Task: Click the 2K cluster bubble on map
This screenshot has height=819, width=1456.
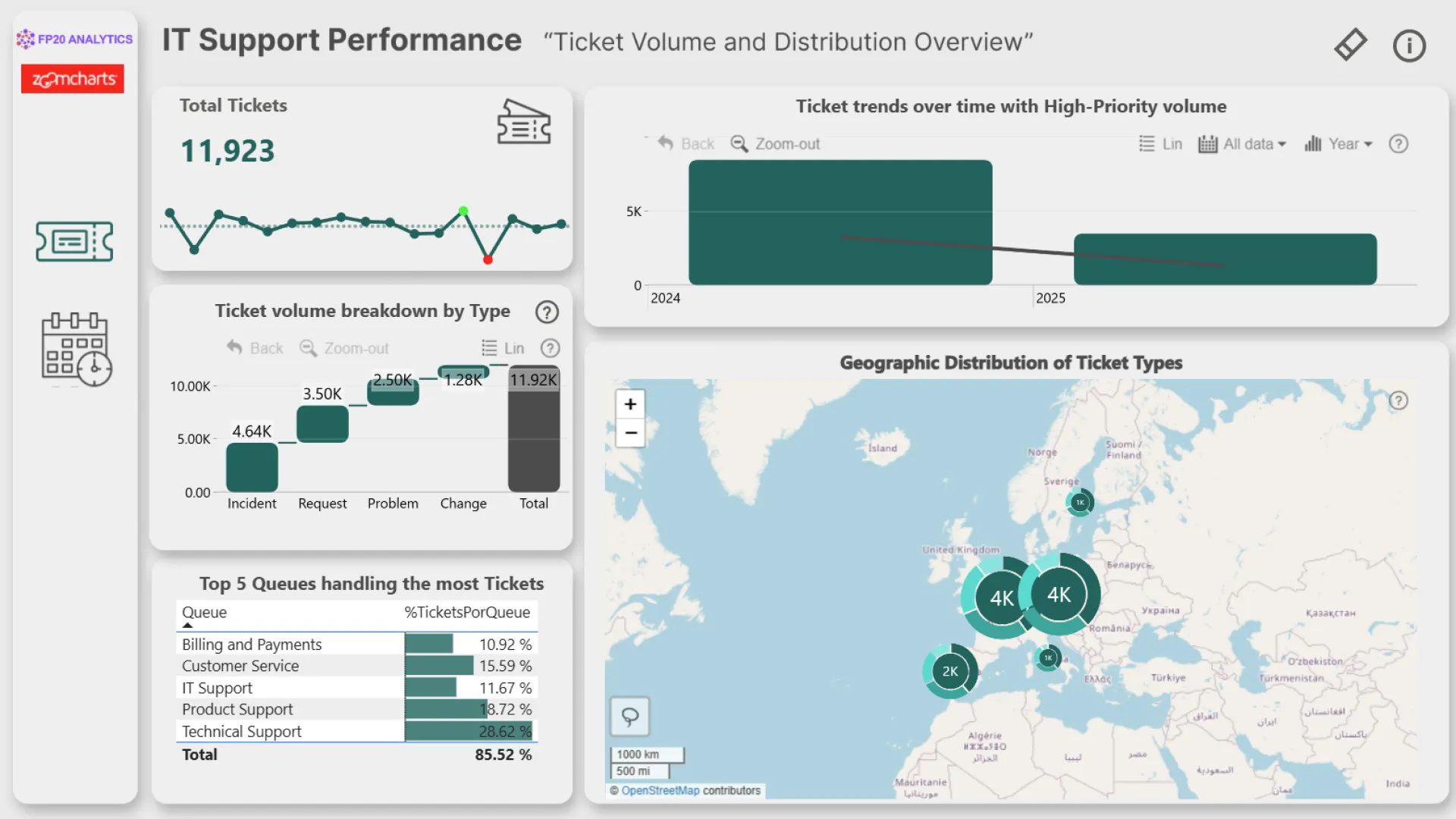Action: tap(950, 671)
